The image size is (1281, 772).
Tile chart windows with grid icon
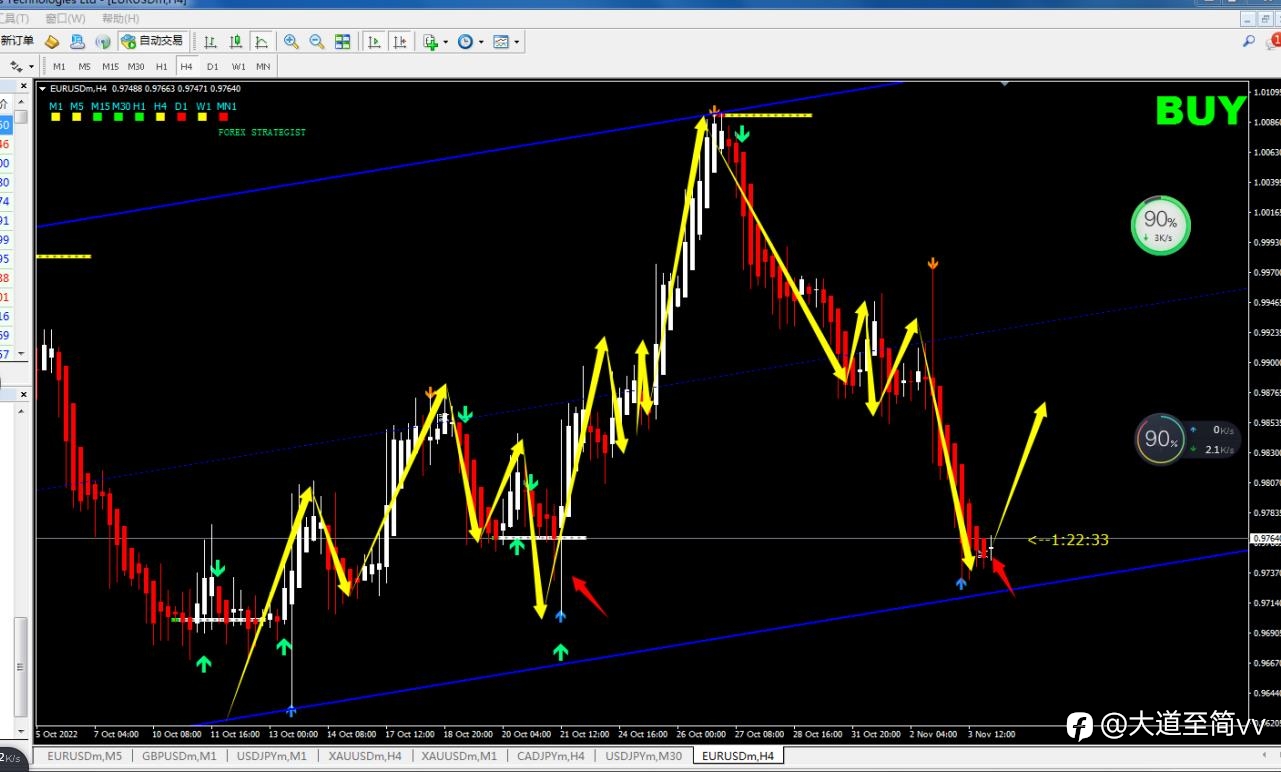point(343,42)
